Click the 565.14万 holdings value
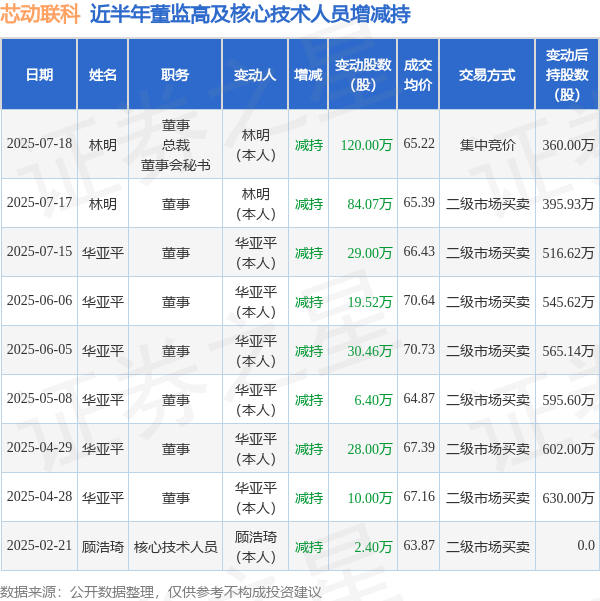This screenshot has width=600, height=601. pyautogui.click(x=568, y=351)
